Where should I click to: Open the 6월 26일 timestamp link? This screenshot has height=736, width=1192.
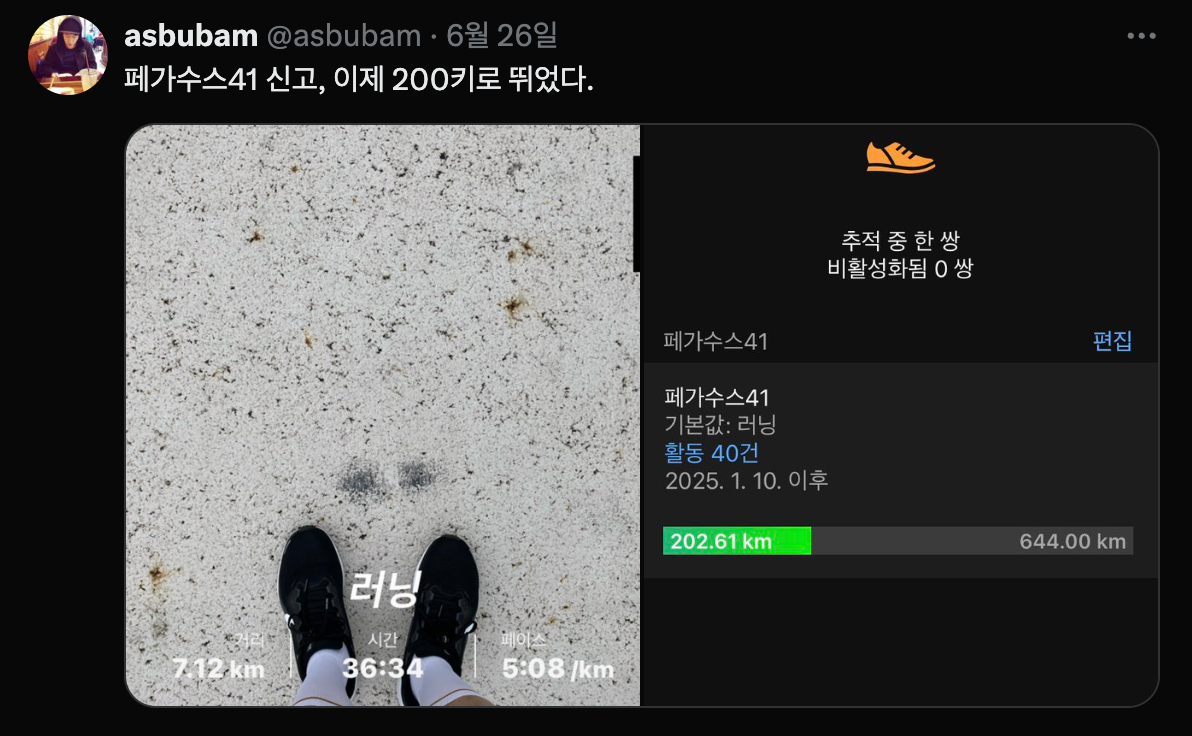pos(502,36)
